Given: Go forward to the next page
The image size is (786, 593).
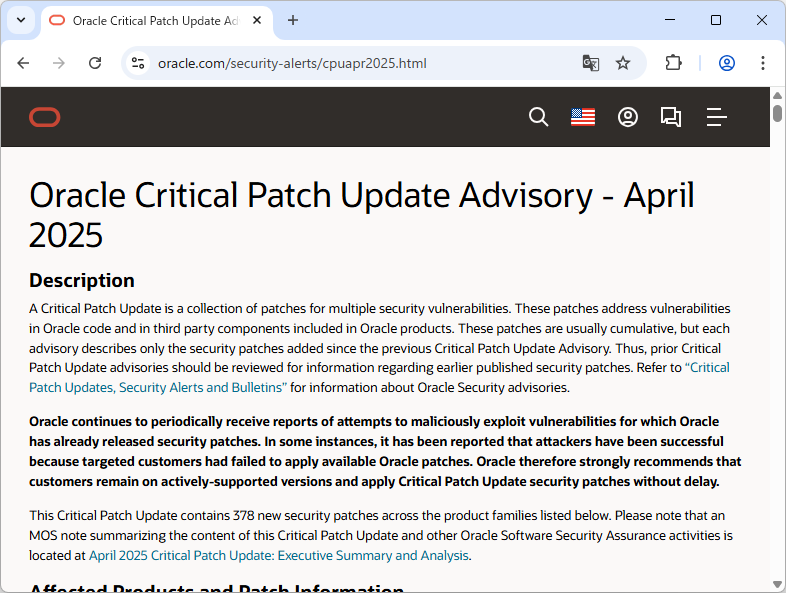Looking at the screenshot, I should click(x=59, y=63).
